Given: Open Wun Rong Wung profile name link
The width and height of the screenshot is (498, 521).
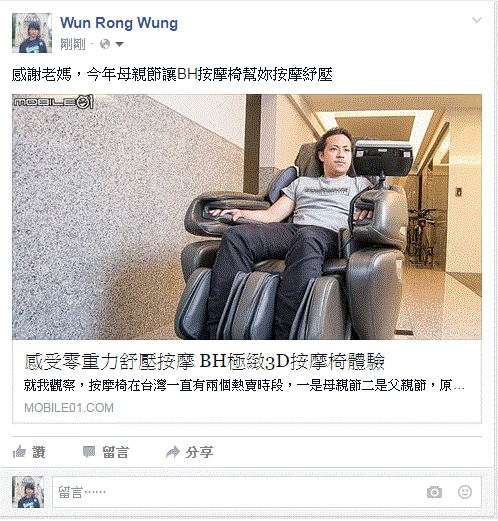Looking at the screenshot, I should coord(119,23).
